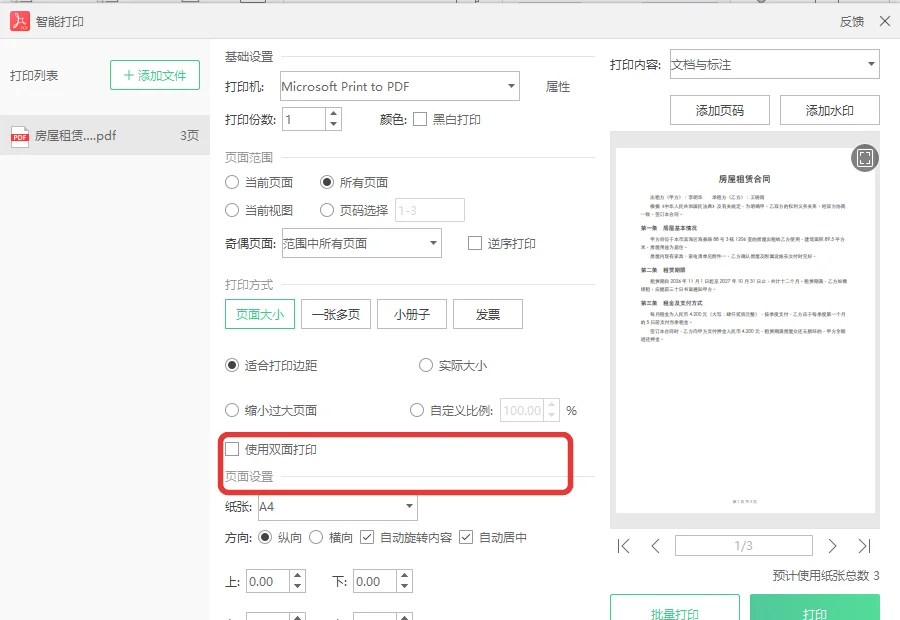Increase top margin value
This screenshot has width=900, height=620.
pyautogui.click(x=297, y=575)
